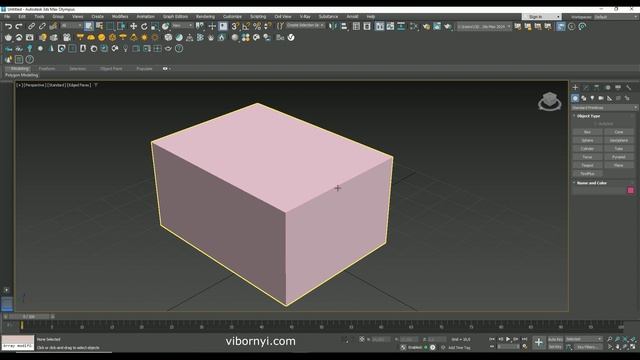Image resolution: width=640 pixels, height=360 pixels.
Task: Click the GeoSphere primitive button
Action: point(619,140)
